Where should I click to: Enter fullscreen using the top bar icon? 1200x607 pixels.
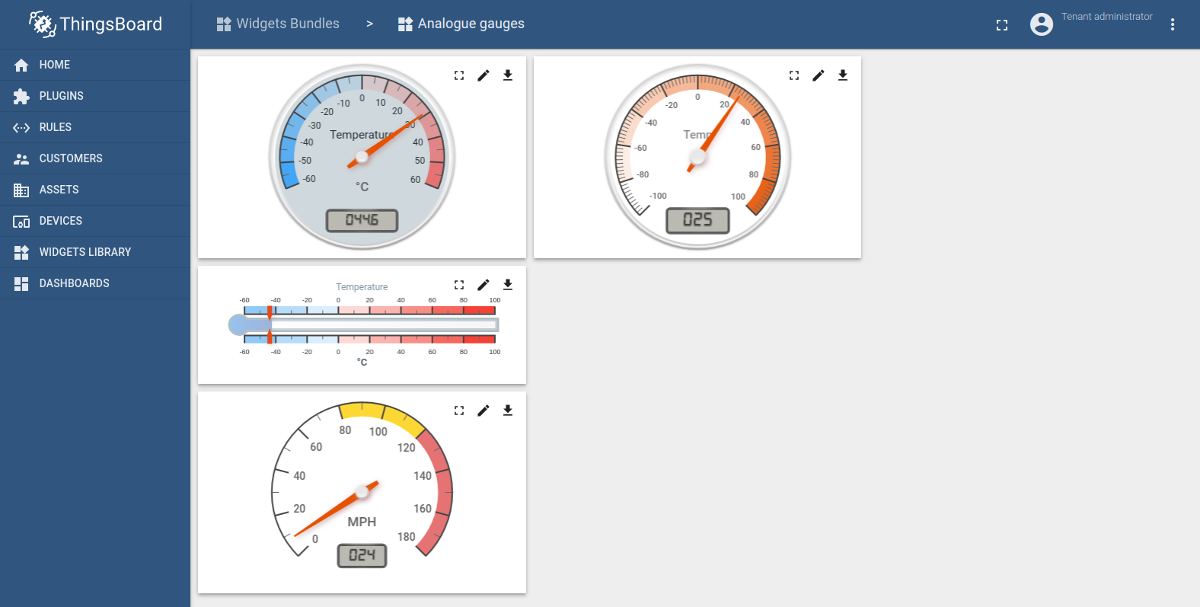tap(1002, 24)
